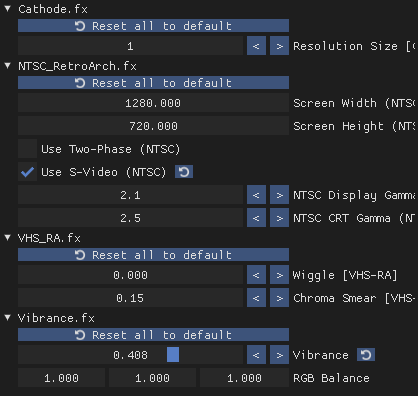Click the 'Use Two-Phase (NTSC)' label
418x396 pixels.
[111, 149]
